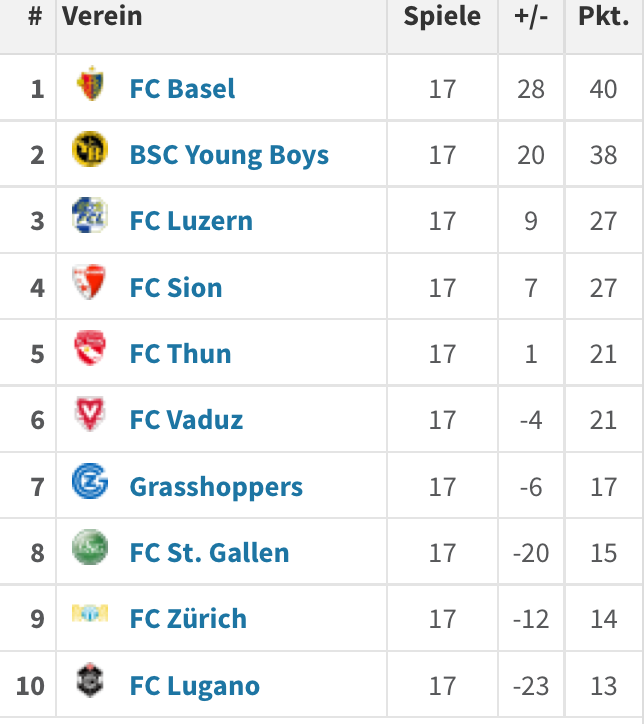Click the FC Sion crest icon
Image resolution: width=644 pixels, height=724 pixels.
click(x=89, y=282)
